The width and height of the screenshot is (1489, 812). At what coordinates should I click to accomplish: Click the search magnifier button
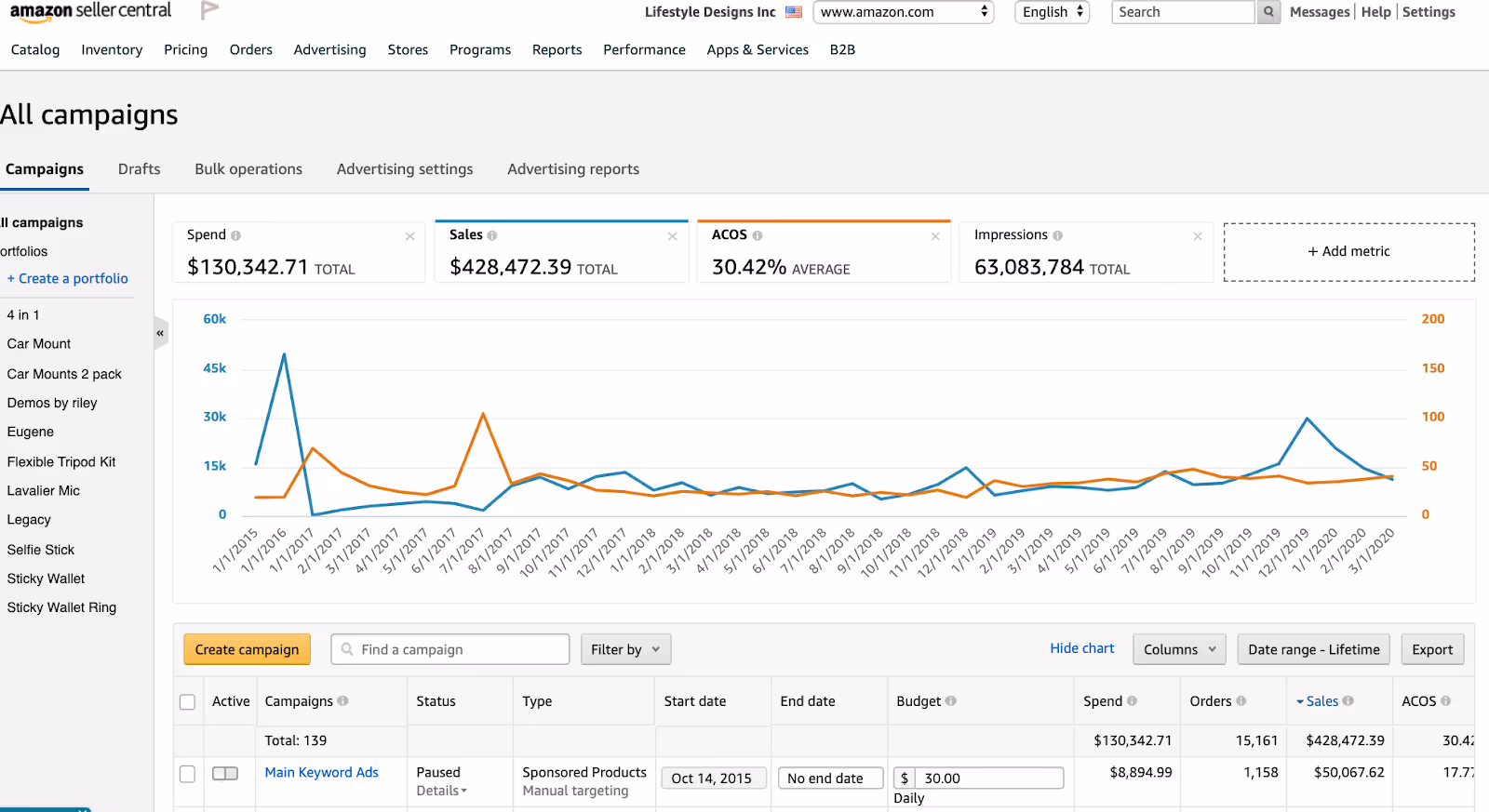[x=1268, y=12]
